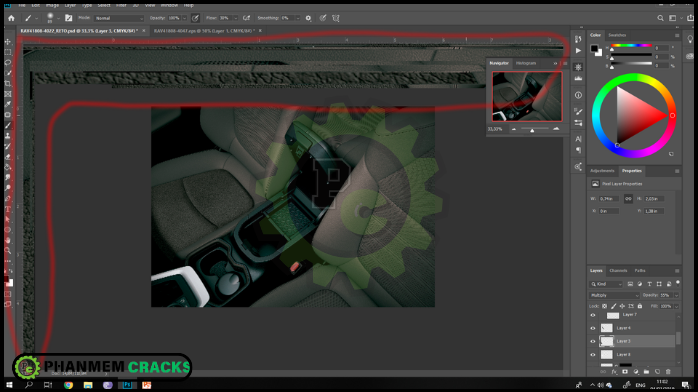Open the layer blend mode Multiply dropdown
The image size is (698, 392).
(x=614, y=295)
